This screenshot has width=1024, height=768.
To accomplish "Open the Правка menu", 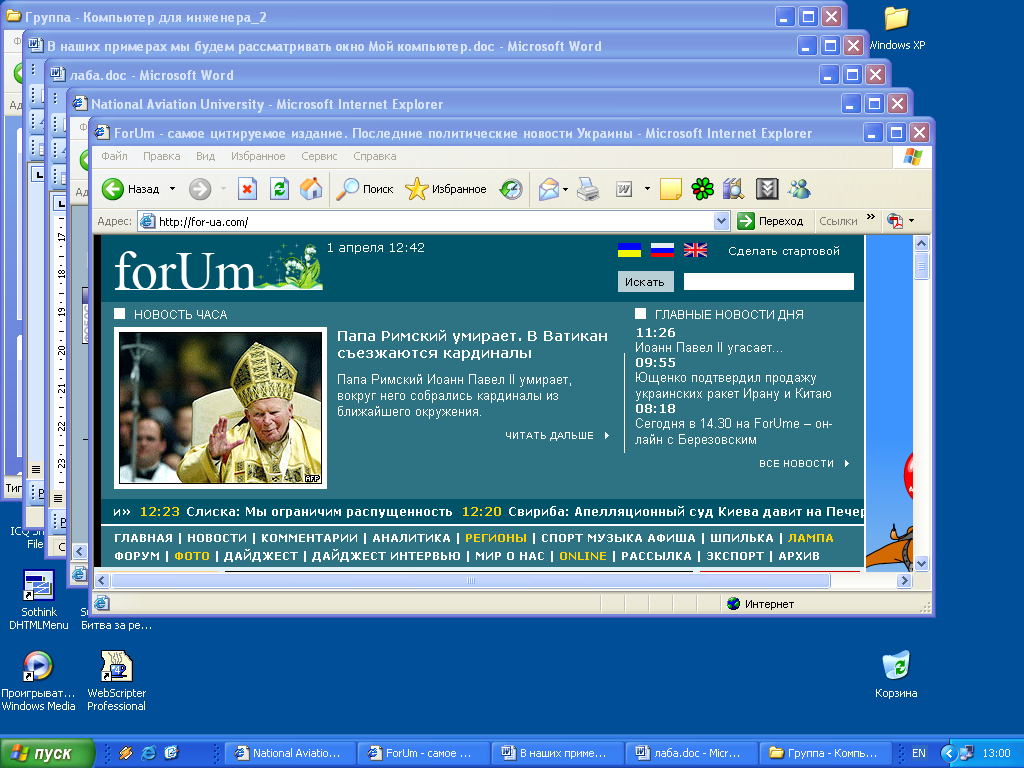I will (161, 157).
